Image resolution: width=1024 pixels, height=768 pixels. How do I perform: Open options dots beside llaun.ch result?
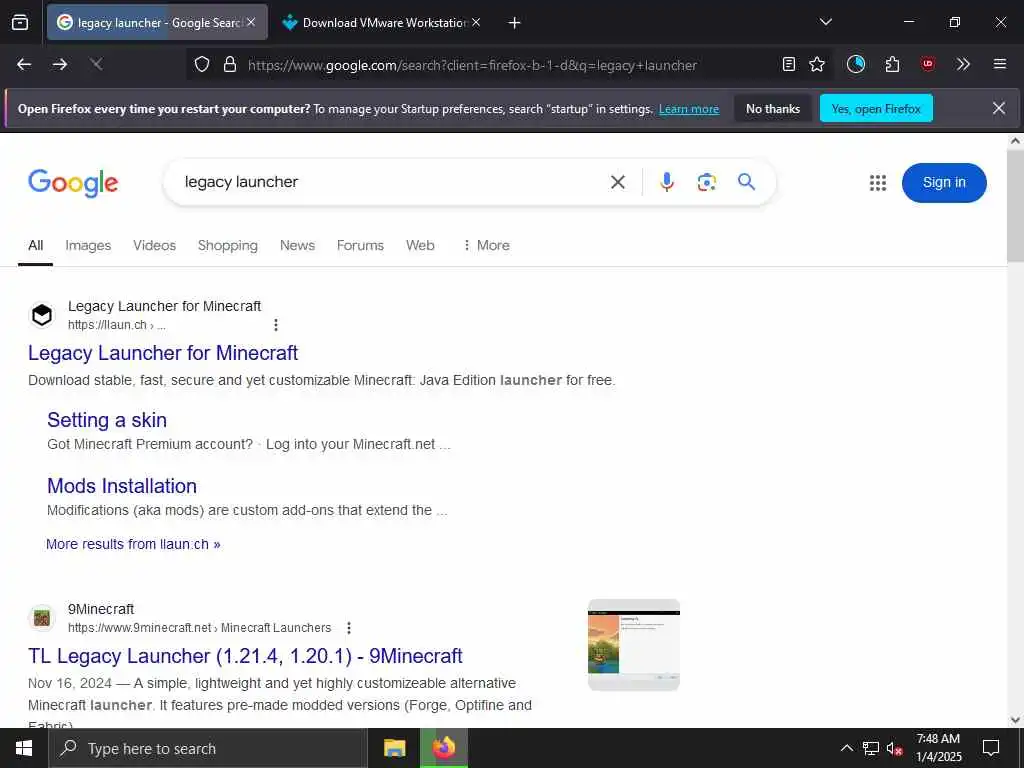point(276,325)
